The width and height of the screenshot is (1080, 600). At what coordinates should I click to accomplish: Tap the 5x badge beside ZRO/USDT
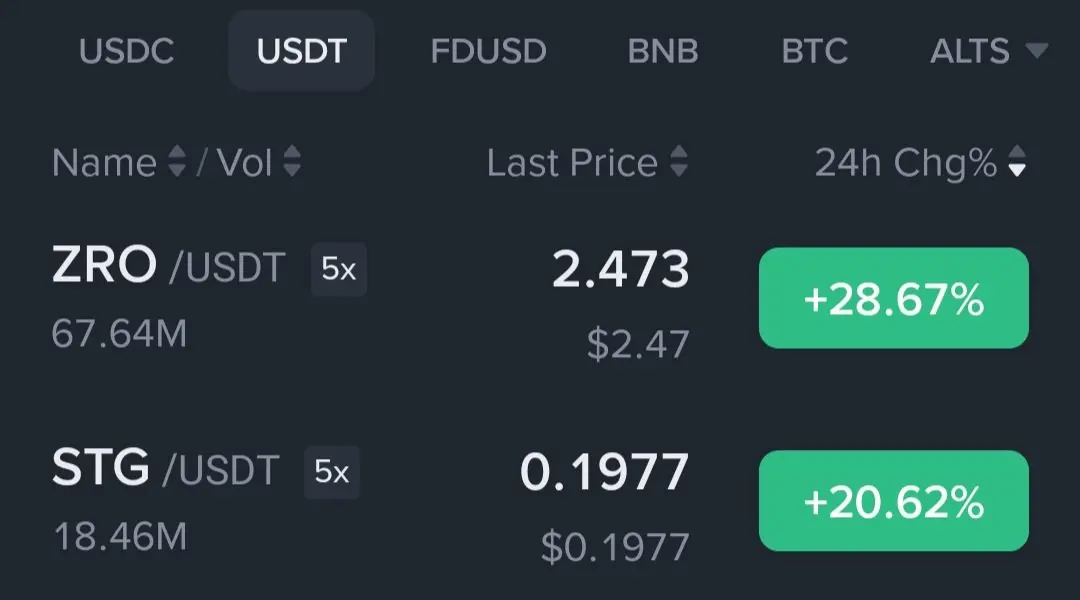click(338, 269)
